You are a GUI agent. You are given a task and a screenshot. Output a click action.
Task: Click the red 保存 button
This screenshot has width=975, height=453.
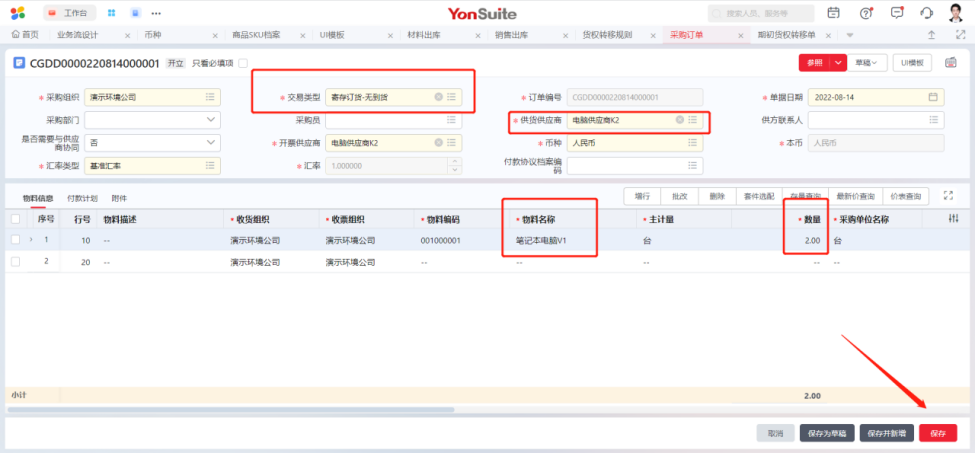click(x=937, y=433)
